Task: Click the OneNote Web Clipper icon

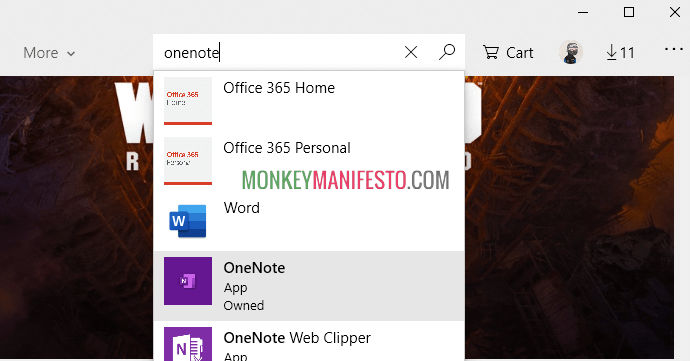Action: click(188, 344)
